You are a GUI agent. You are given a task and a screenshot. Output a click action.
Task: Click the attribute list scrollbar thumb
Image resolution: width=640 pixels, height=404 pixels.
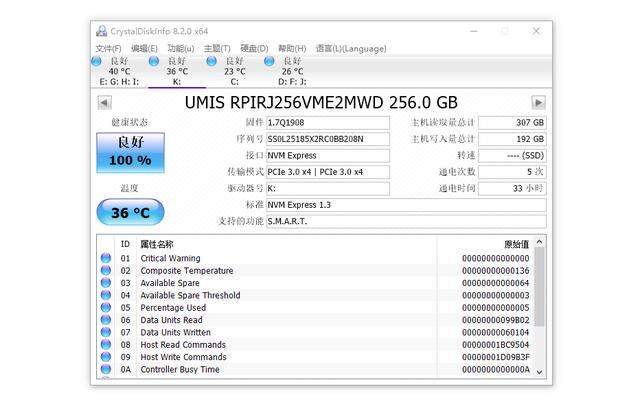point(540,287)
